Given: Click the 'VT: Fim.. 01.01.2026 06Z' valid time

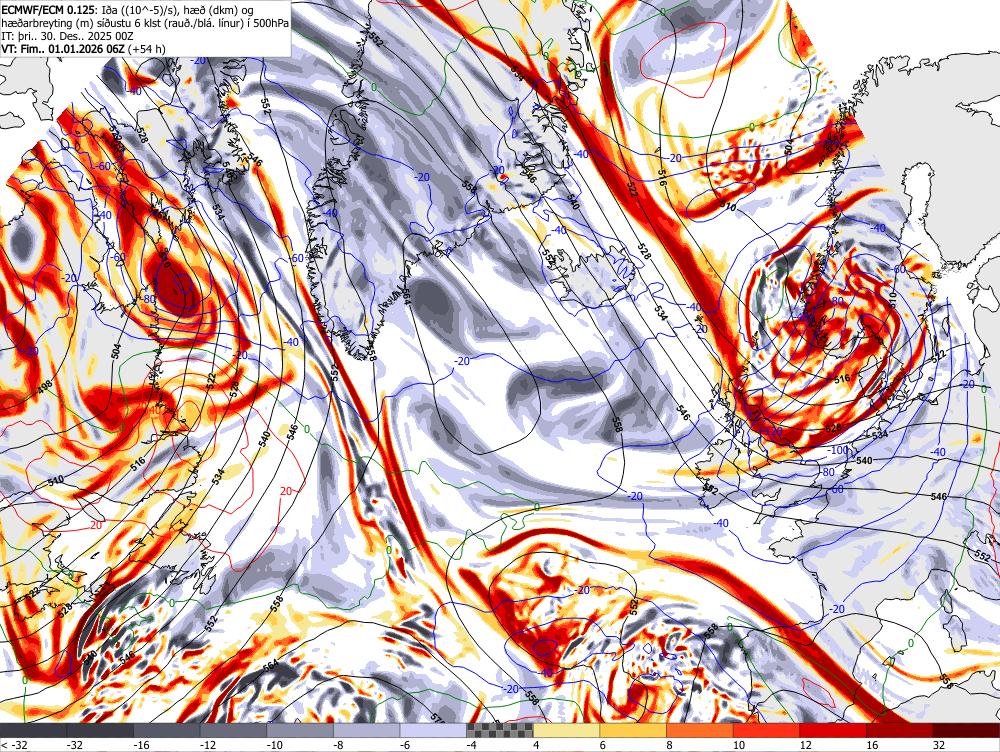Looking at the screenshot, I should click(x=63, y=48).
